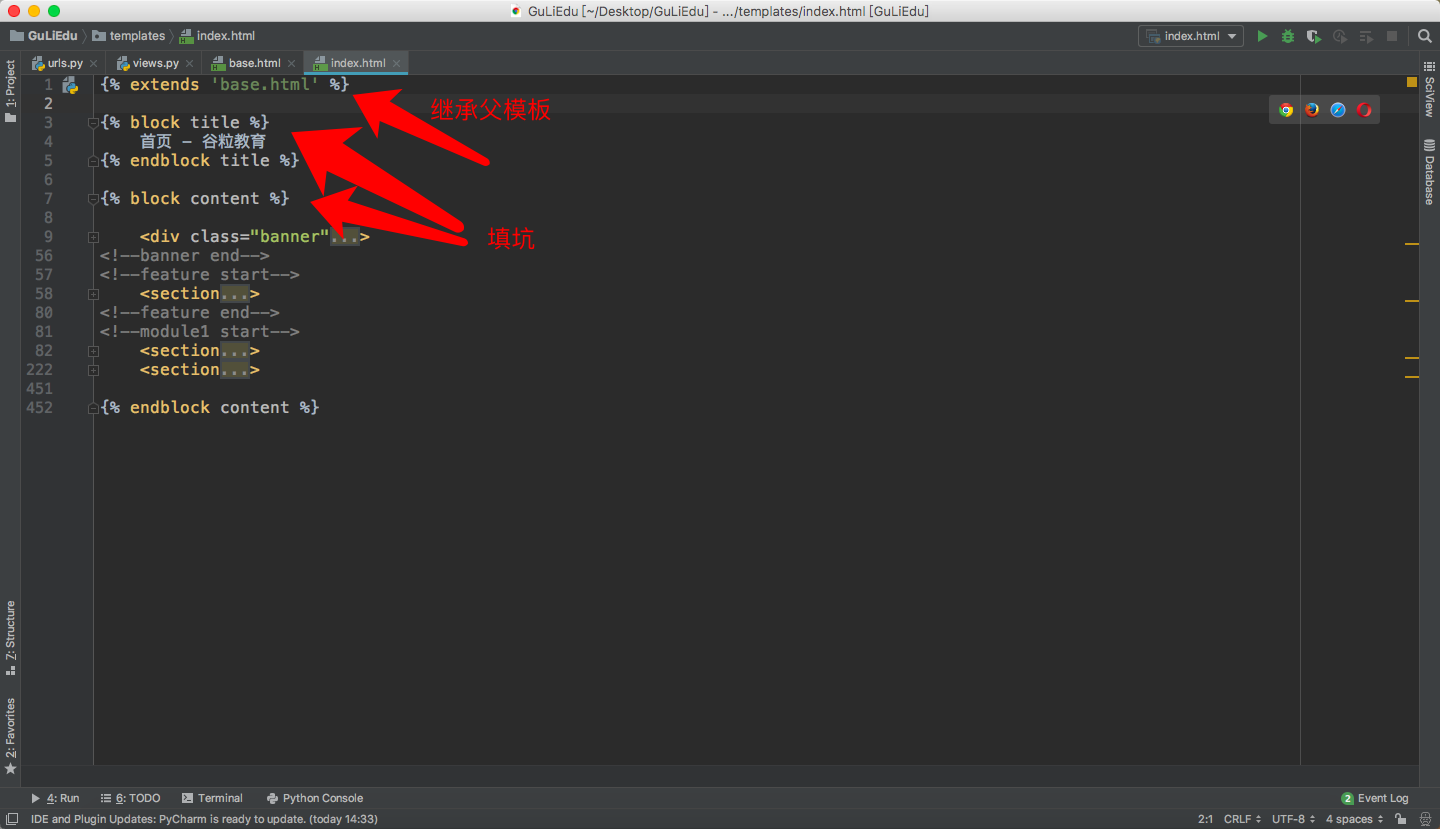
Task: Click line number 451 in the gutter
Action: click(39, 389)
